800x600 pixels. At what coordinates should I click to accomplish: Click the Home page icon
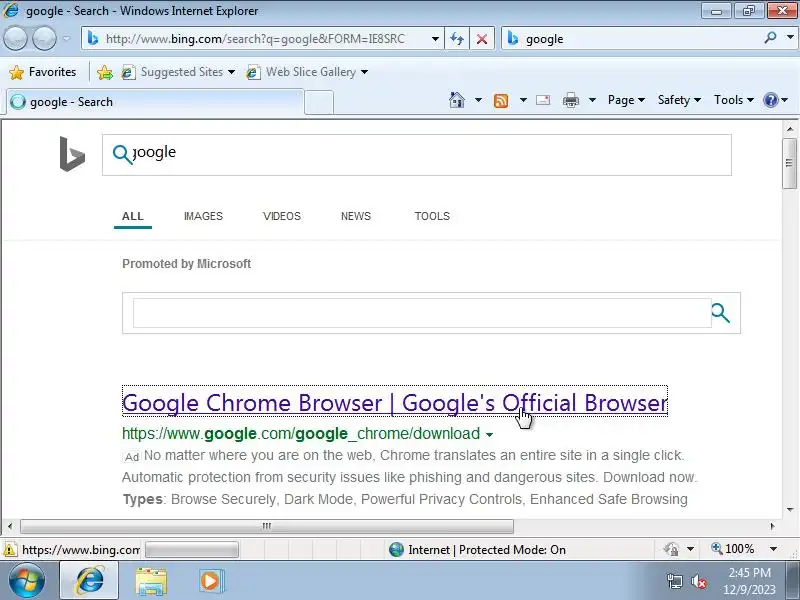[457, 100]
